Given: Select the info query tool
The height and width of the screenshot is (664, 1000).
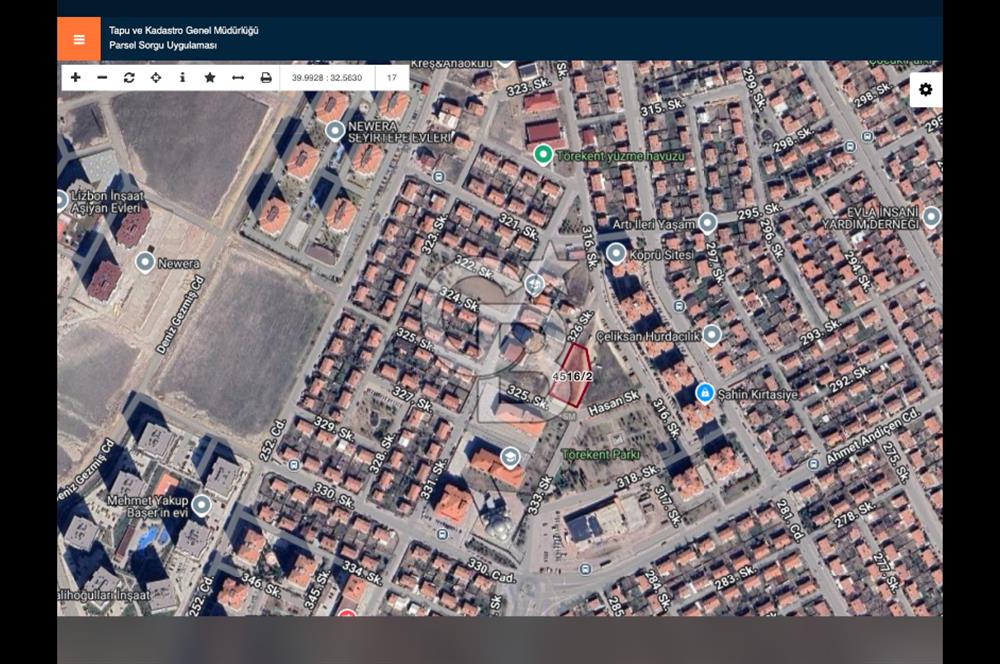Looking at the screenshot, I should (x=182, y=77).
